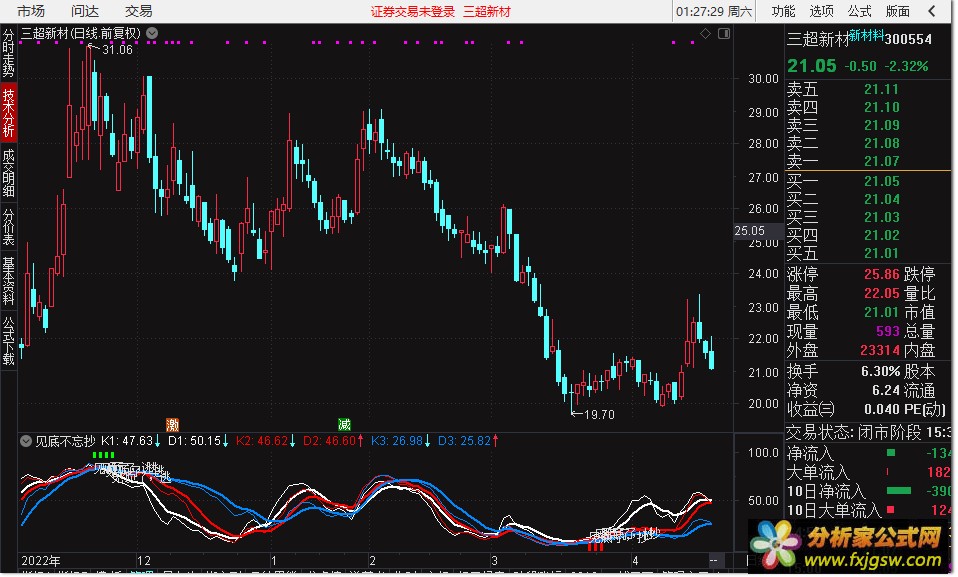The image size is (958, 577).
Task: Click the red 三超新材 title in top bar
Action: pyautogui.click(x=486, y=12)
